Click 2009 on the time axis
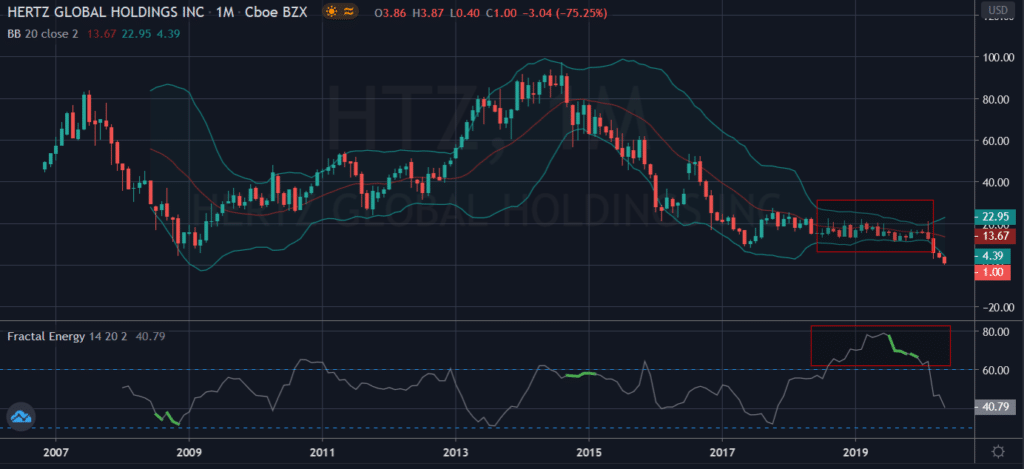The height and width of the screenshot is (469, 1024). click(x=189, y=451)
